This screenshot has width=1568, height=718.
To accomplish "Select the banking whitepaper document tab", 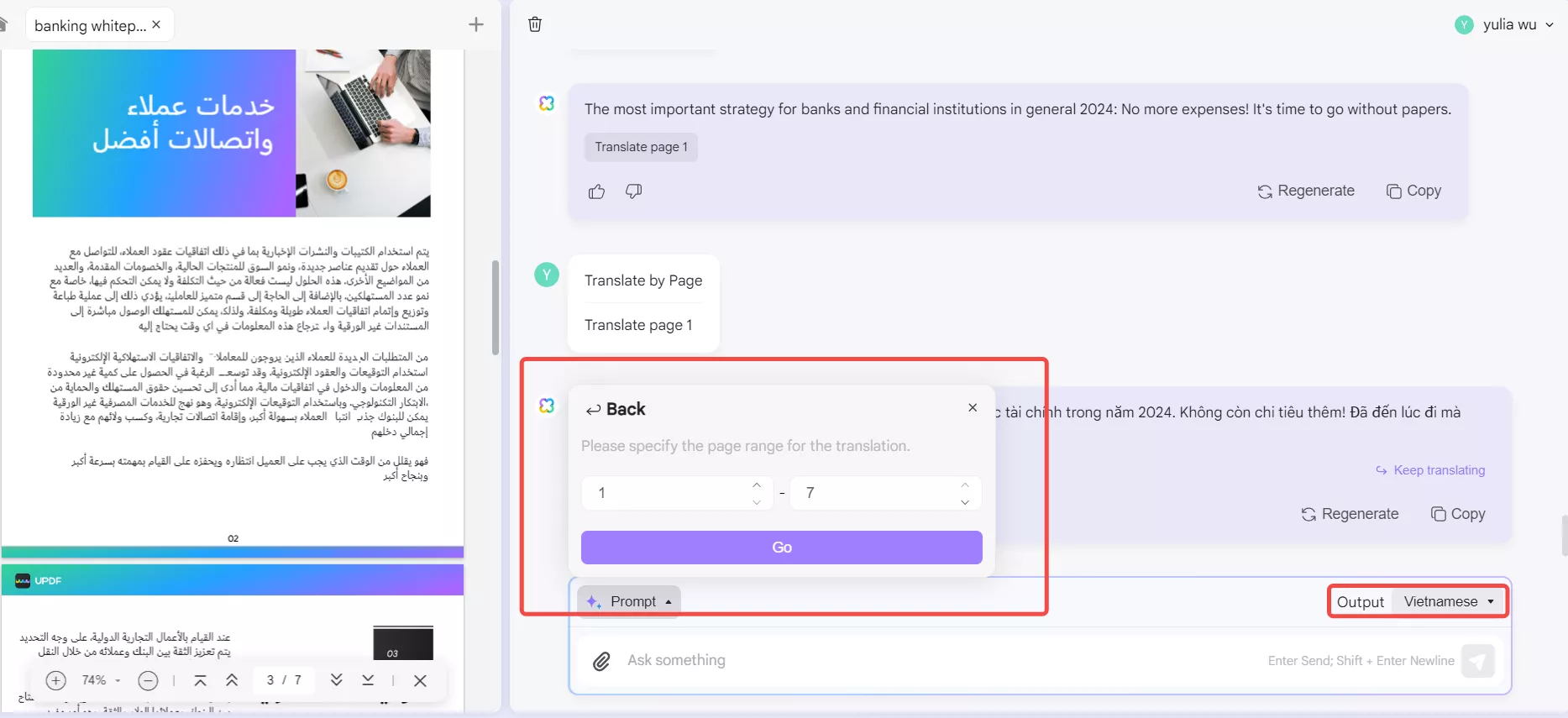I will point(99,25).
